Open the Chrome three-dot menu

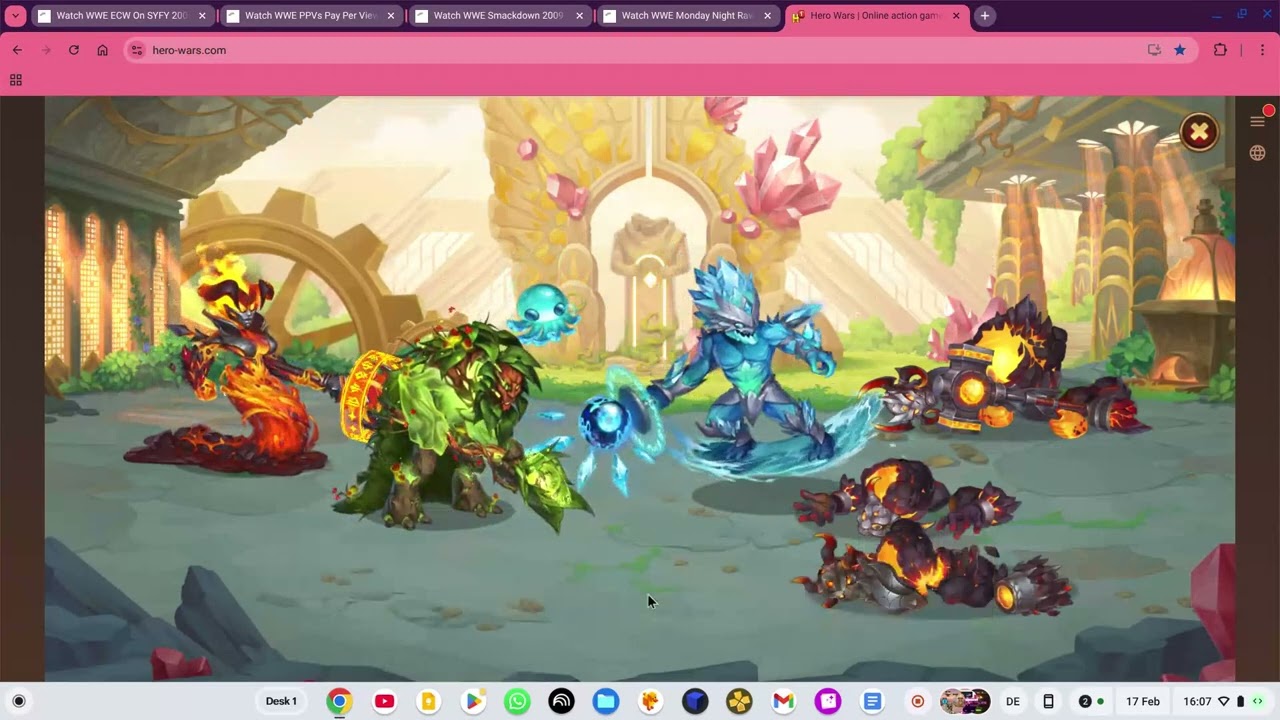[x=1263, y=50]
